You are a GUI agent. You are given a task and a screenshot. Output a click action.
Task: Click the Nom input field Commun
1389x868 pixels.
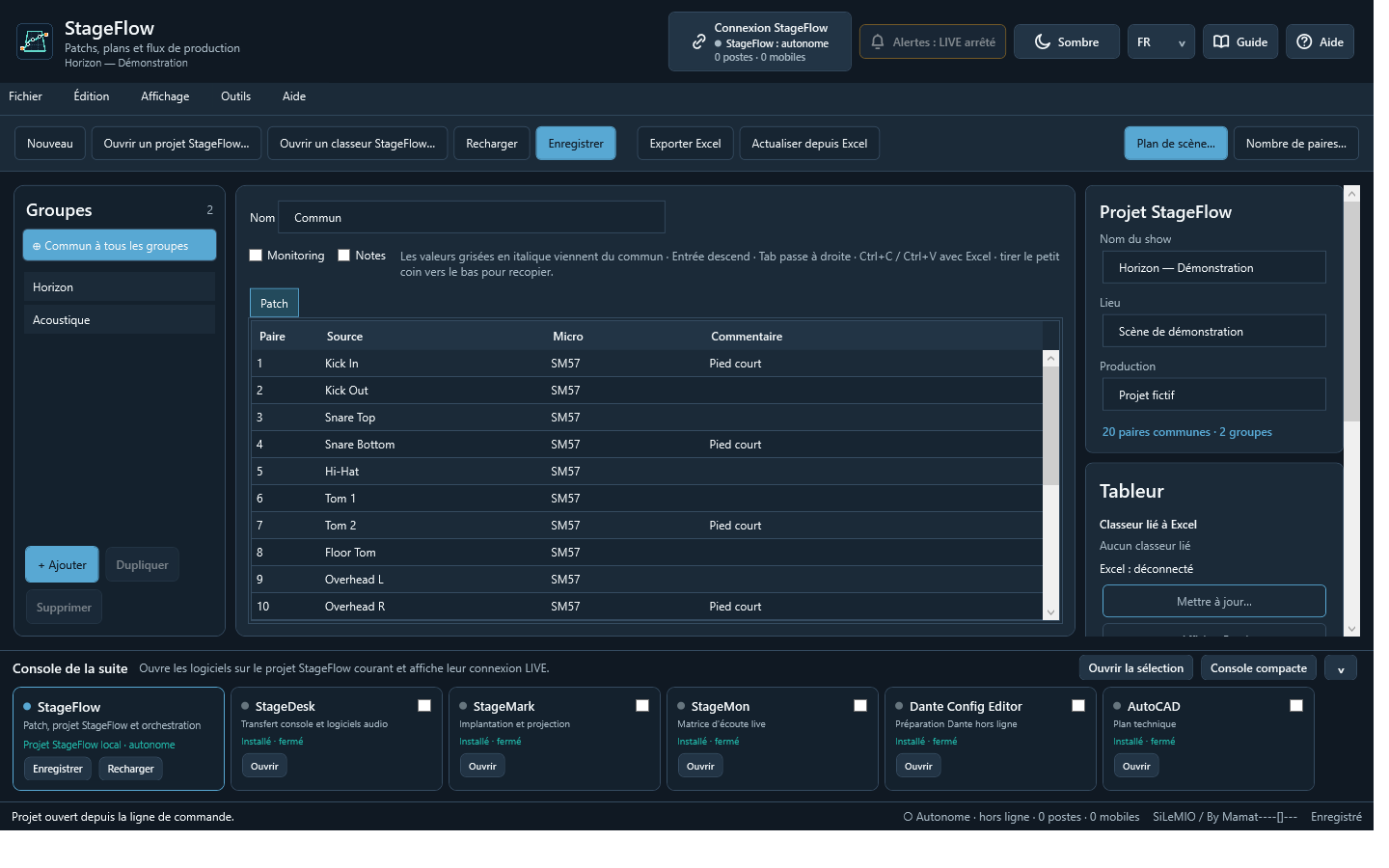(472, 217)
